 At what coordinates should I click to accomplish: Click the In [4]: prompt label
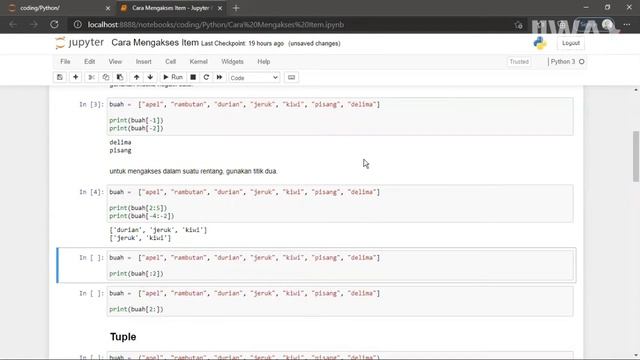point(91,192)
